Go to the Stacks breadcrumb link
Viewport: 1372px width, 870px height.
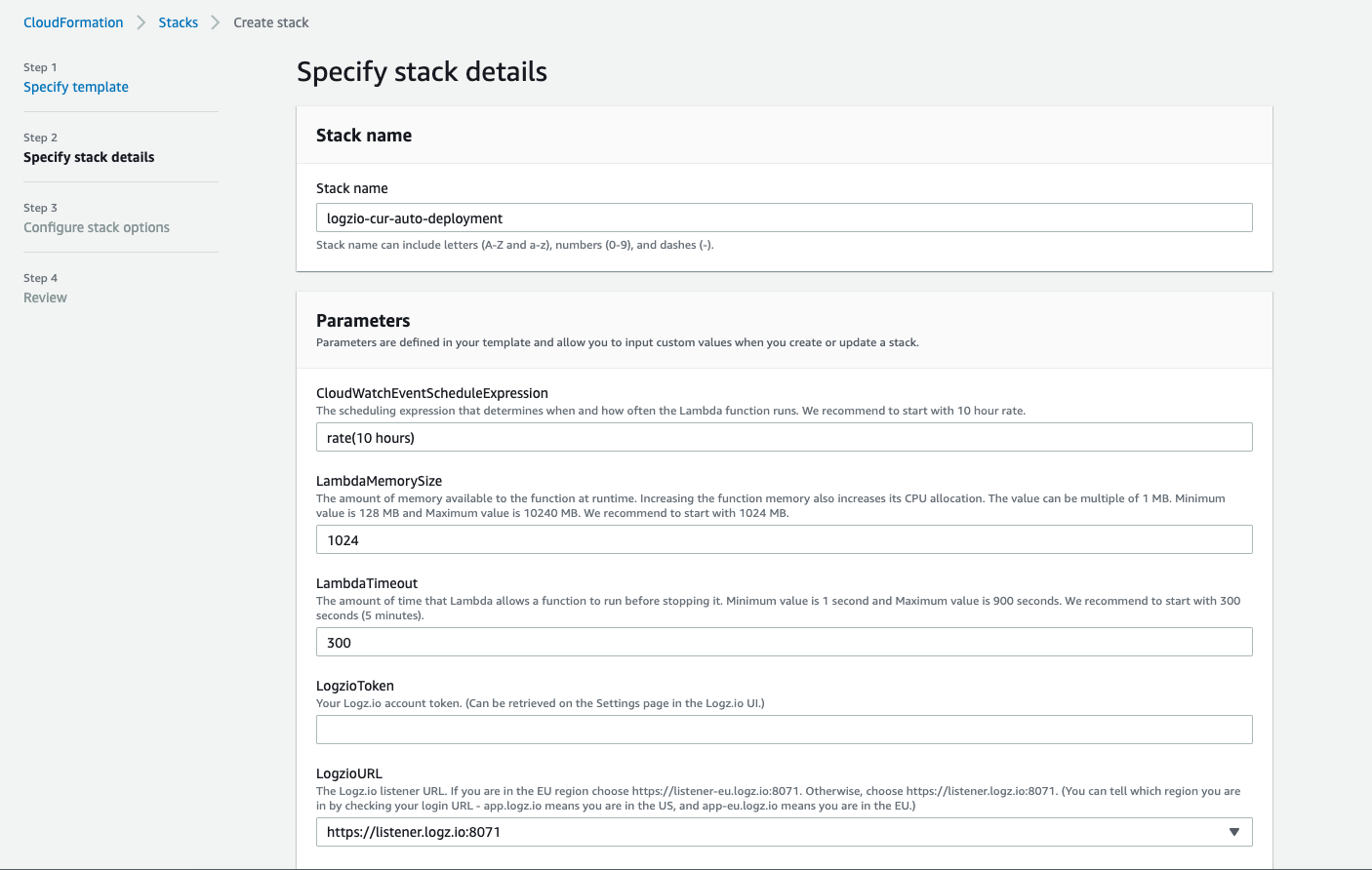click(179, 22)
